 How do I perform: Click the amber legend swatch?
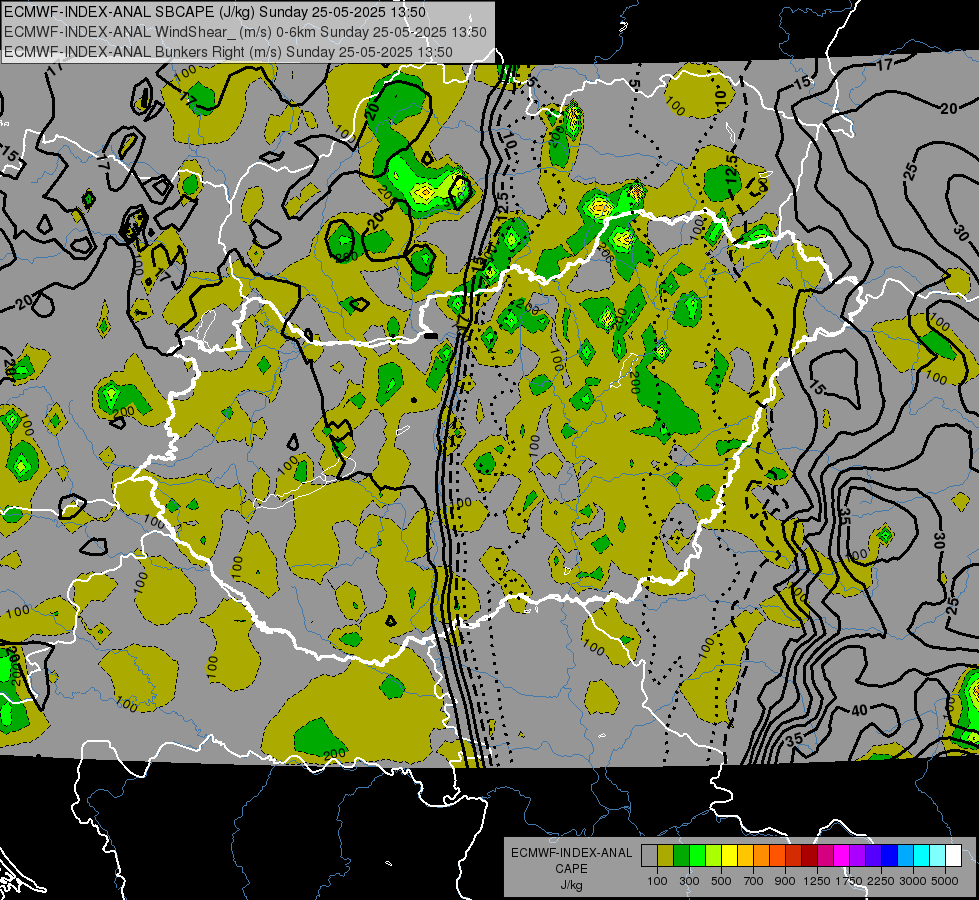[x=745, y=856]
